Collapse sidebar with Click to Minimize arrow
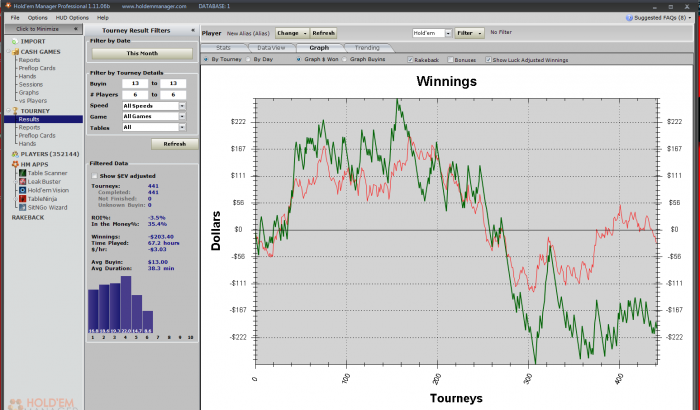This screenshot has width=700, height=410. [75, 29]
